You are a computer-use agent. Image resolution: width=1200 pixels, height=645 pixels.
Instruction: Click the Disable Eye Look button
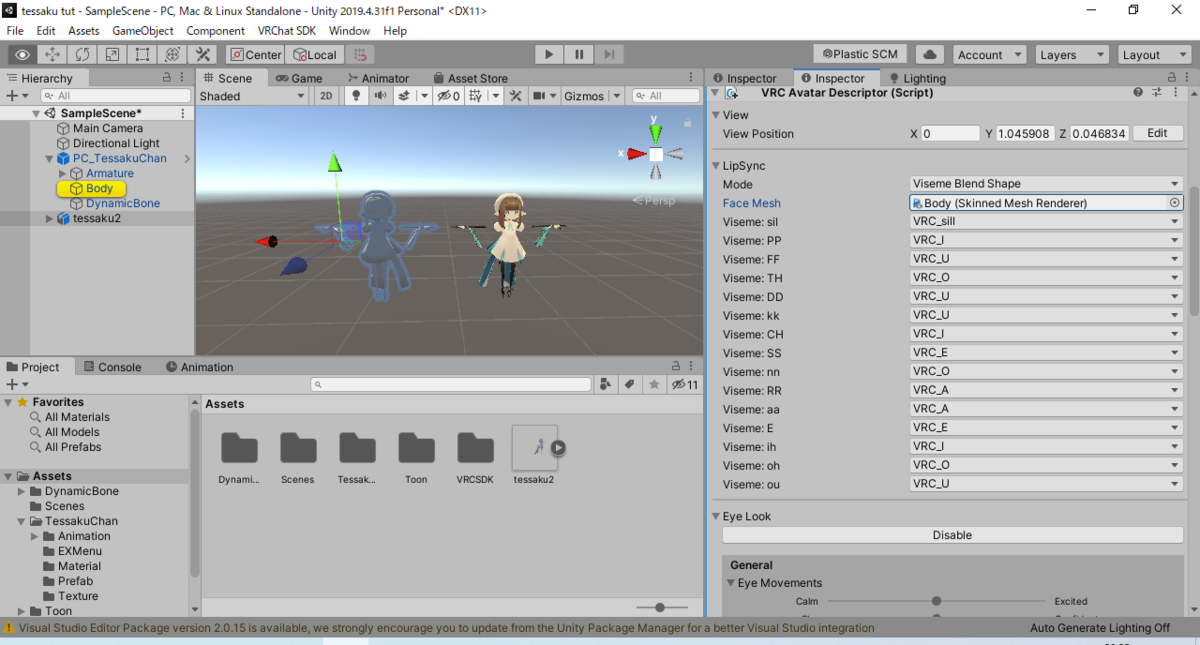952,535
